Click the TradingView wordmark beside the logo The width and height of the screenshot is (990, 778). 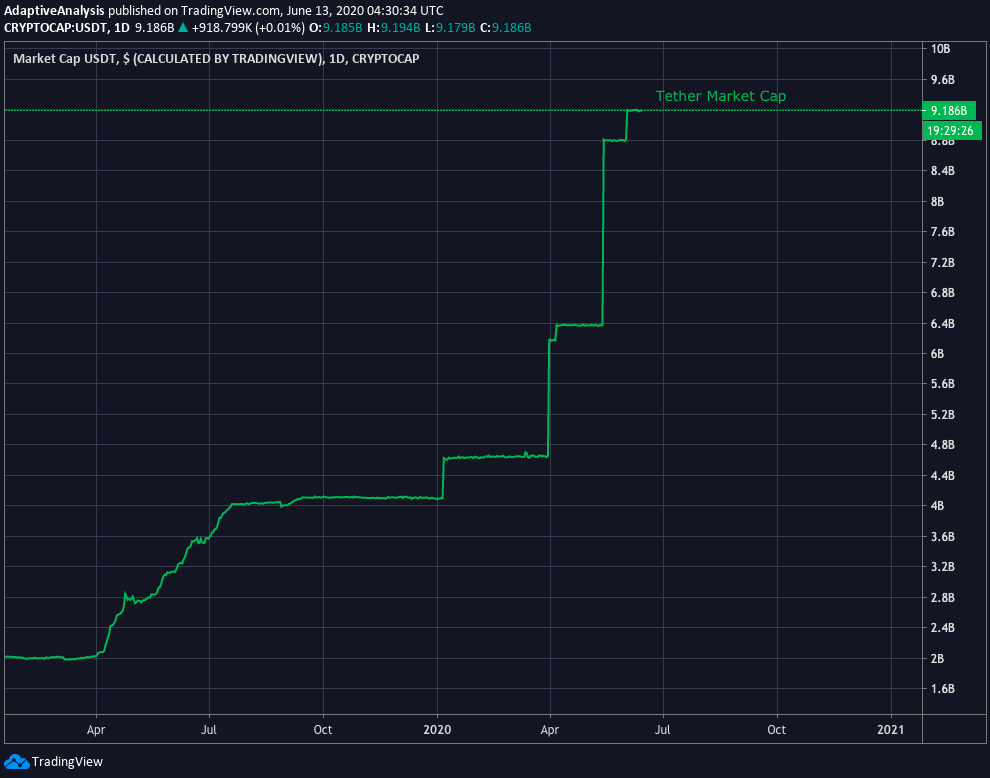(x=67, y=762)
